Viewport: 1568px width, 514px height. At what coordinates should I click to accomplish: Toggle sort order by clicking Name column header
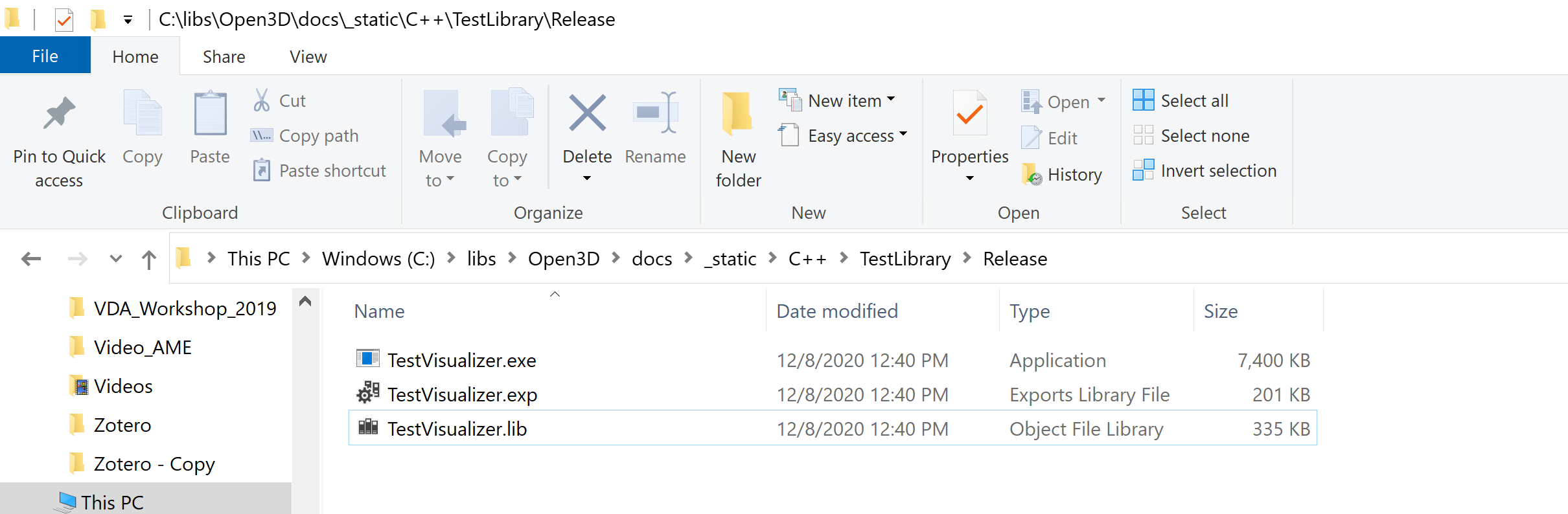[379, 311]
